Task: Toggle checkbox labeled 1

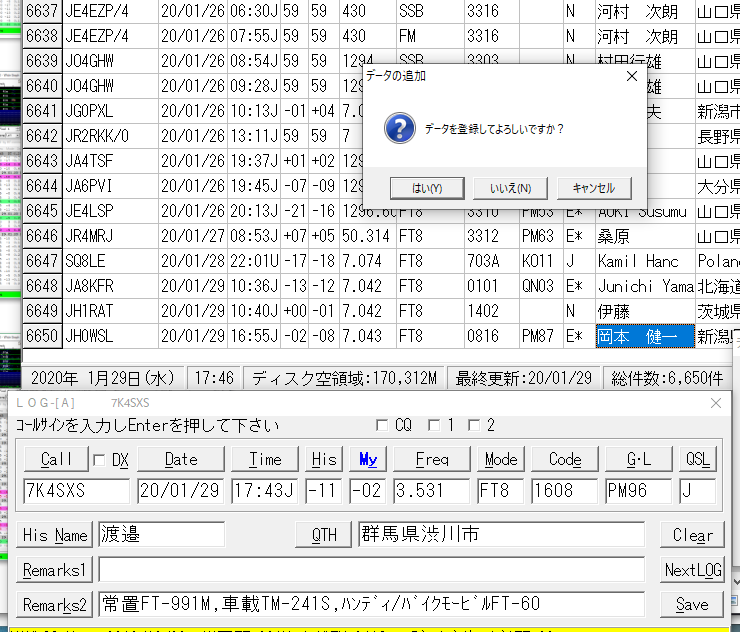Action: (433, 425)
